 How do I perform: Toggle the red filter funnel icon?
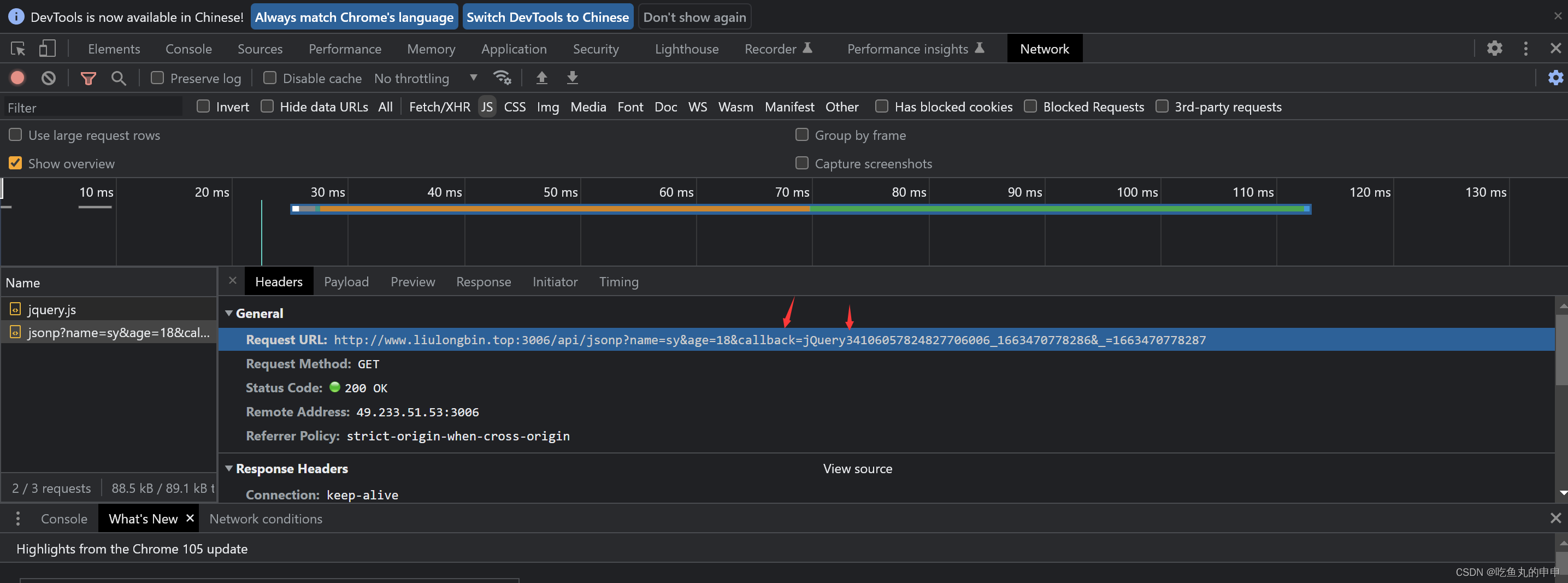click(x=89, y=78)
